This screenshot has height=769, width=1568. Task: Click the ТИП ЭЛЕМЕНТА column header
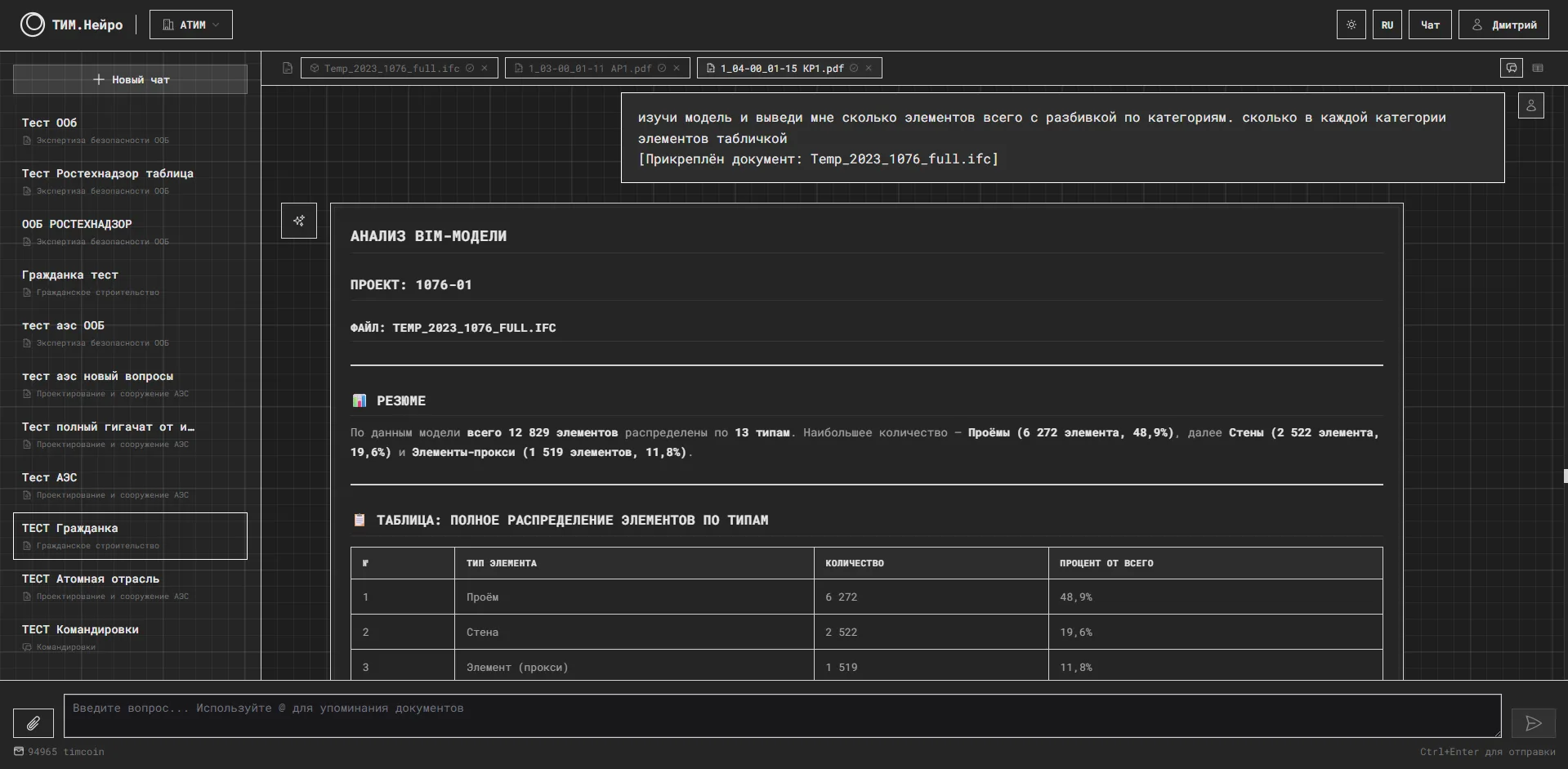click(502, 563)
